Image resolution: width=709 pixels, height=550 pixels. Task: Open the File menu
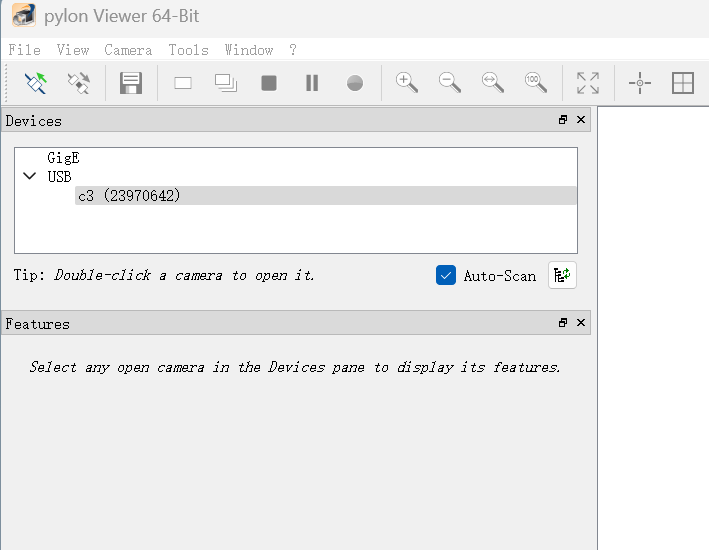coord(24,50)
